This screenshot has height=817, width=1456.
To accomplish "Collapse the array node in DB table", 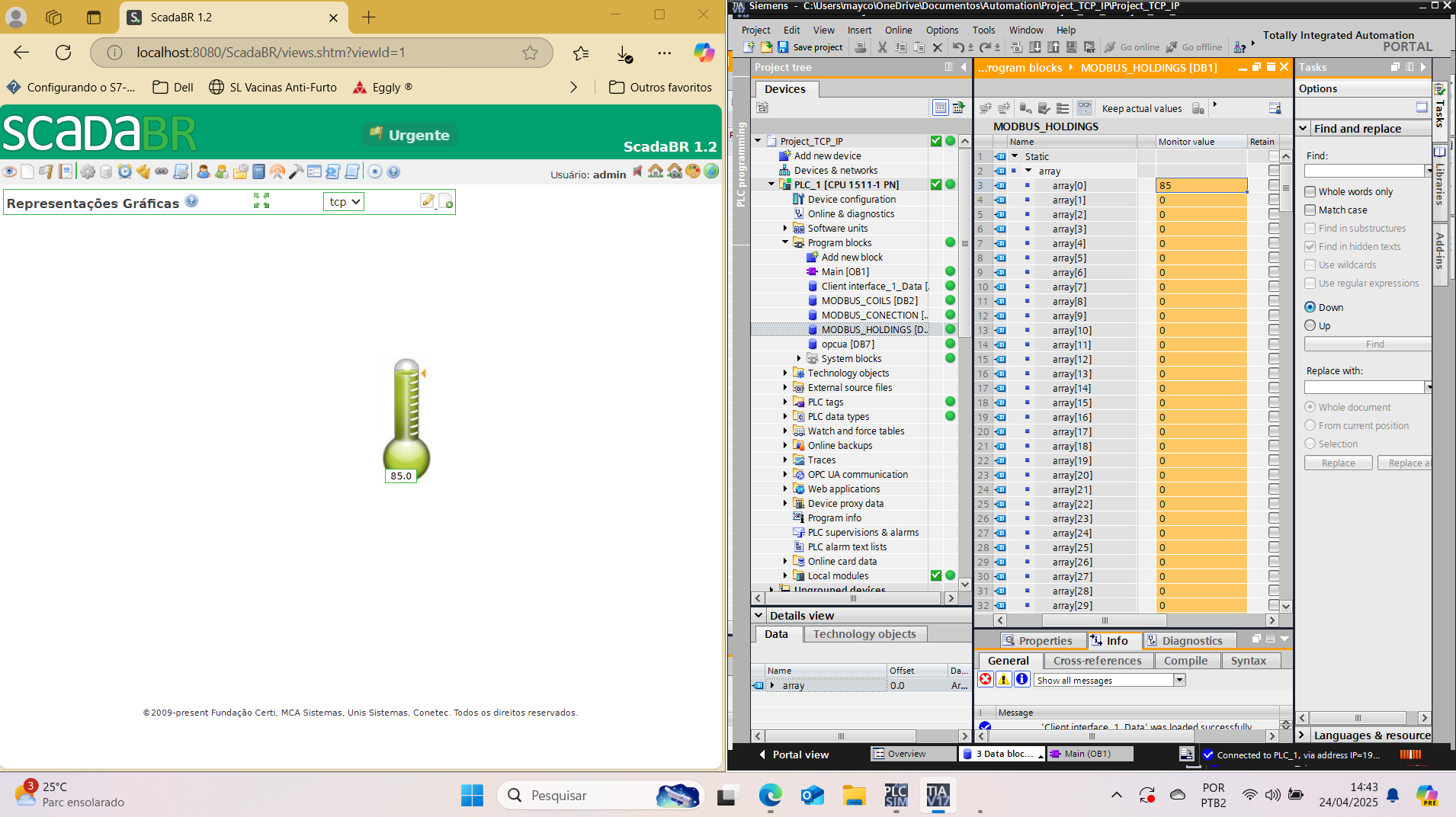I will pyautogui.click(x=1028, y=171).
